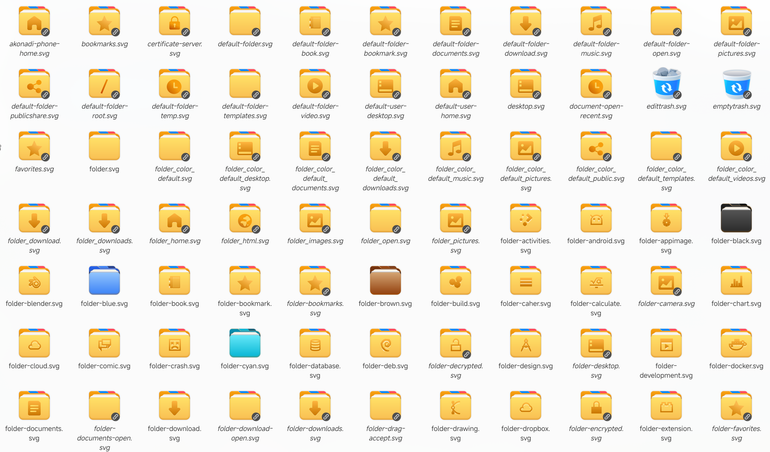Select the folder-black.svg icon
Screen dimensions: 770x452
click(736, 219)
